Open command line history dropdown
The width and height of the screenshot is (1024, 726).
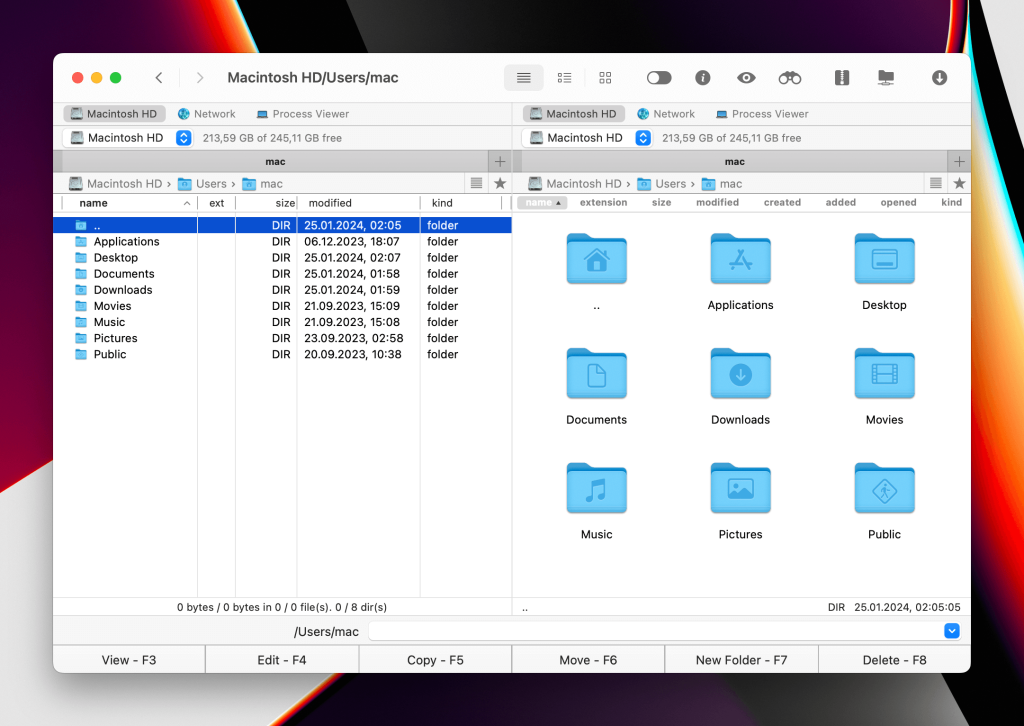(x=951, y=631)
